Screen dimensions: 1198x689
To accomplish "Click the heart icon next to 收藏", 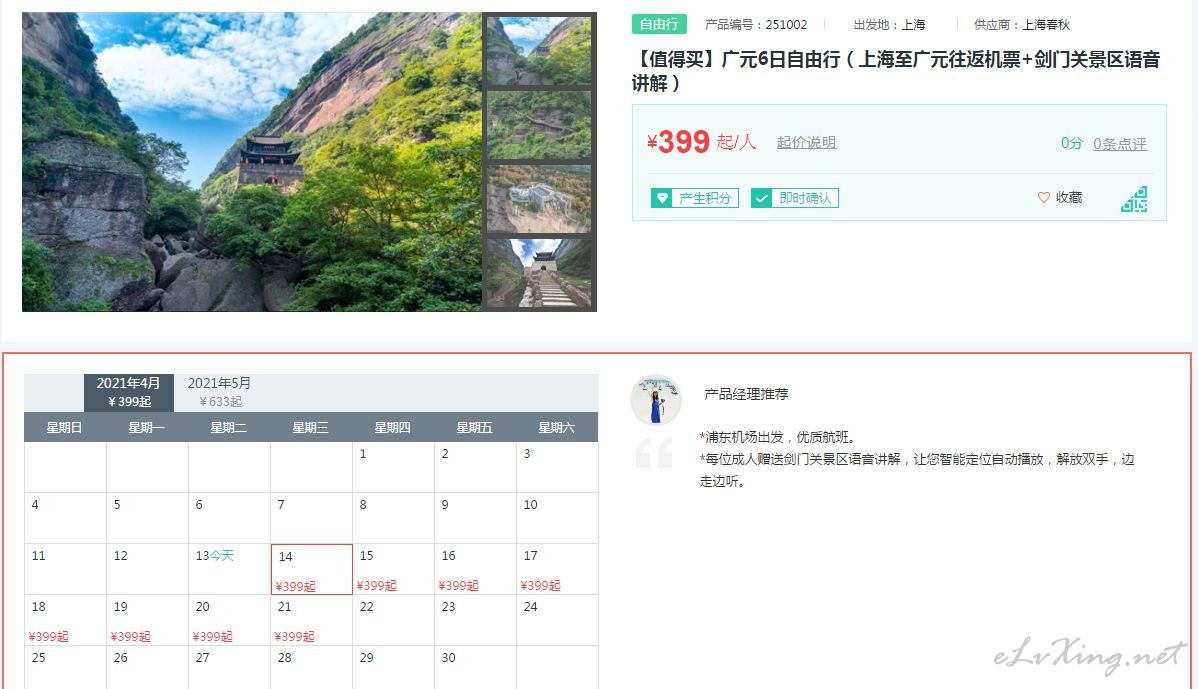I will pos(1044,197).
